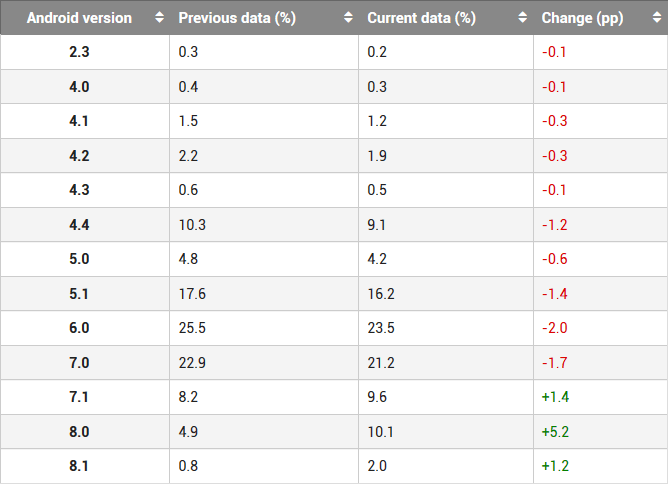Select the Current data (%) header text
Screen dimensions: 668x484
pyautogui.click(x=421, y=18)
